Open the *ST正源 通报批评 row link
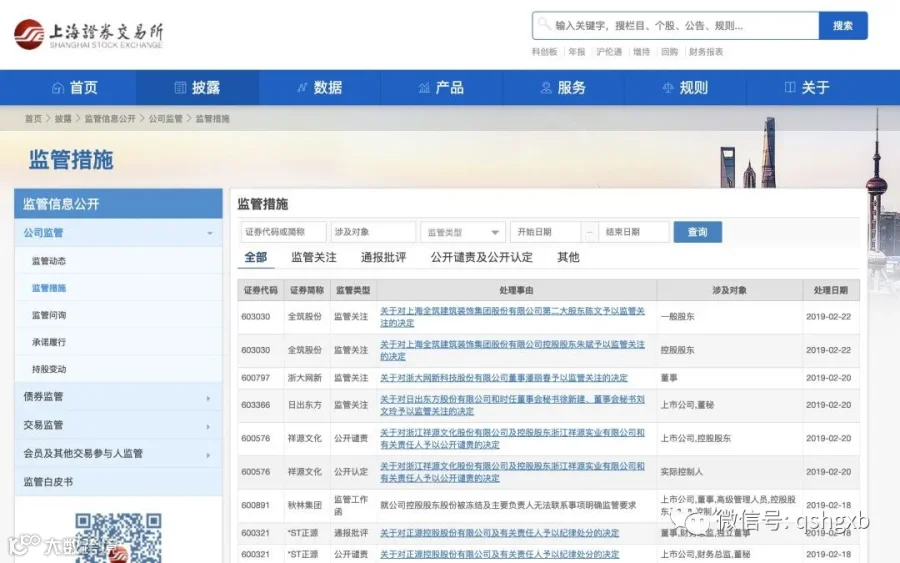The width and height of the screenshot is (900, 563). coord(499,533)
